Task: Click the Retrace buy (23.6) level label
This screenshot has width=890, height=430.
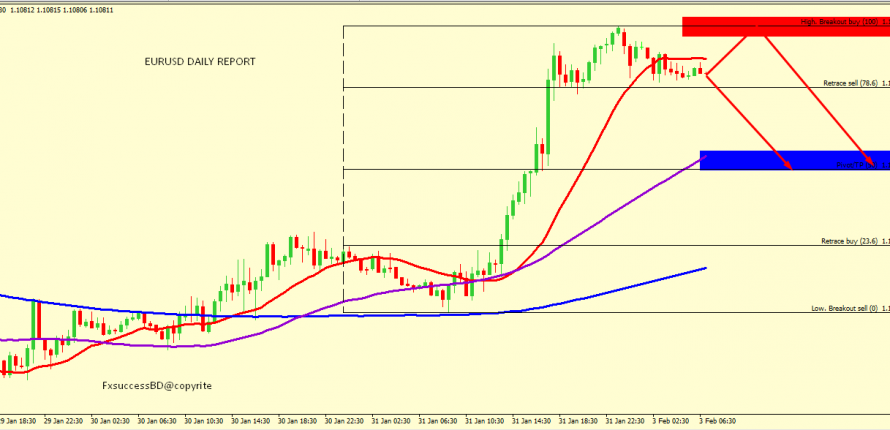Action: [x=849, y=241]
